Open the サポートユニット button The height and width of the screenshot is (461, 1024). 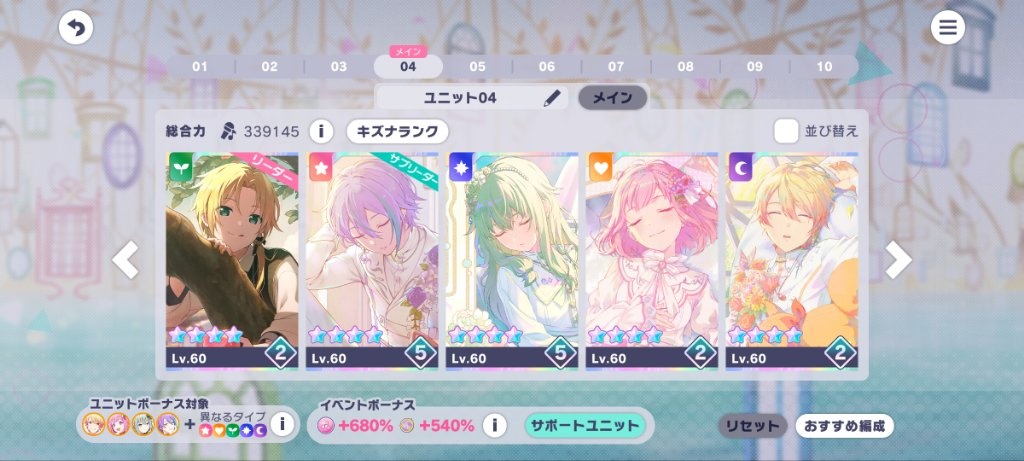584,426
